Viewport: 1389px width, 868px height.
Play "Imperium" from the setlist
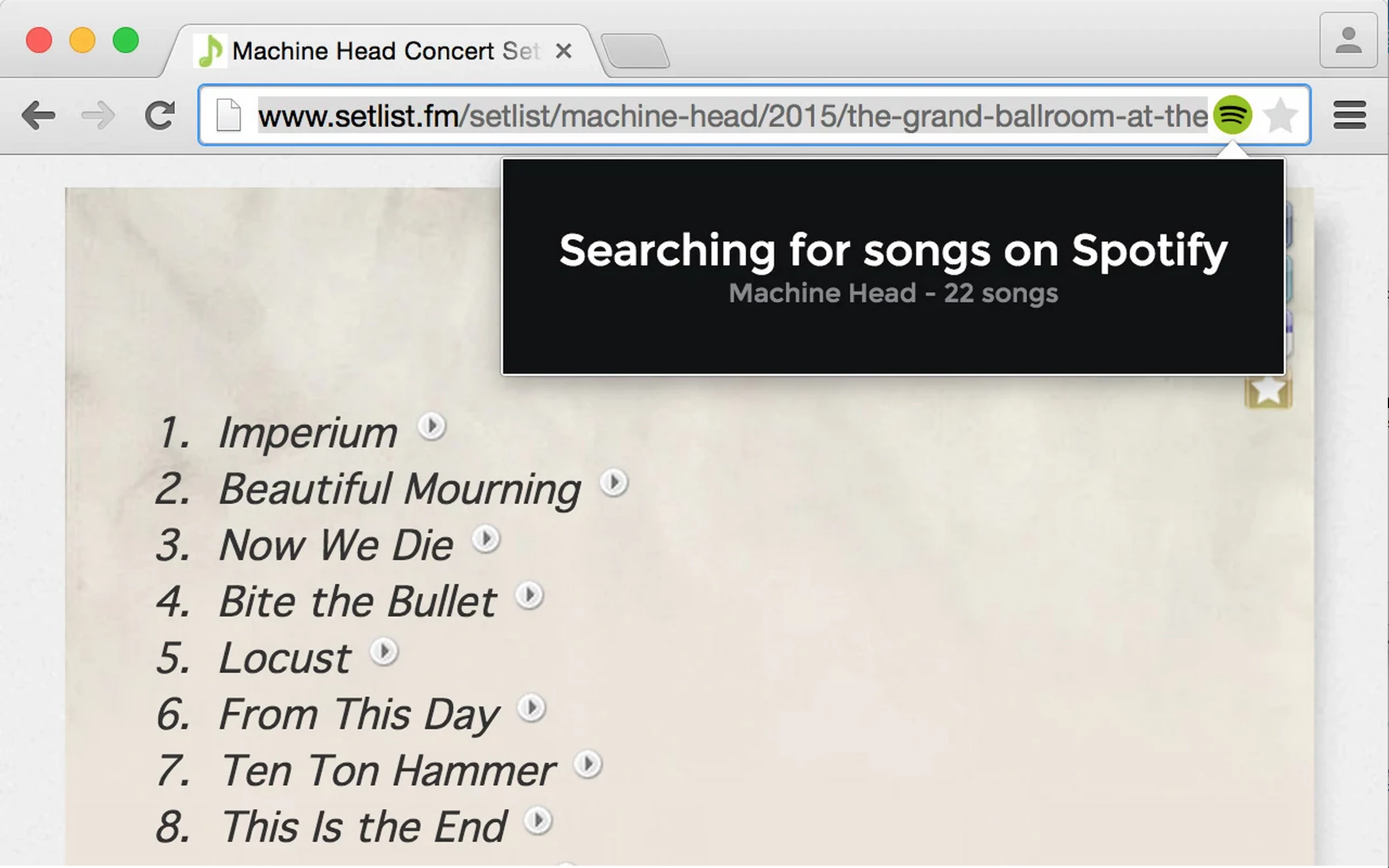coord(432,427)
